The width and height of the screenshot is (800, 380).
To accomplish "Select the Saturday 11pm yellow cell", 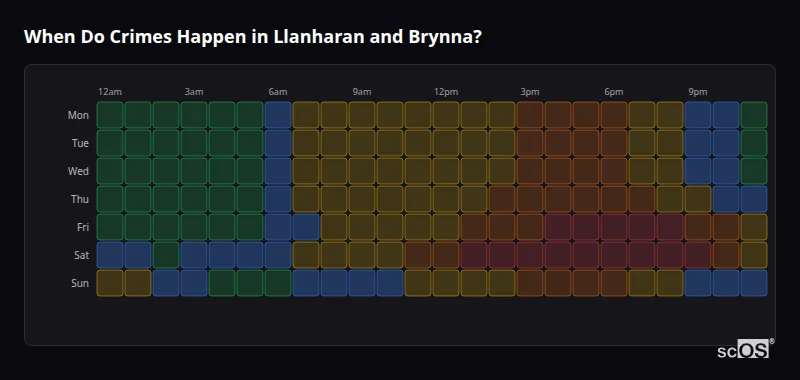I will [x=754, y=255].
